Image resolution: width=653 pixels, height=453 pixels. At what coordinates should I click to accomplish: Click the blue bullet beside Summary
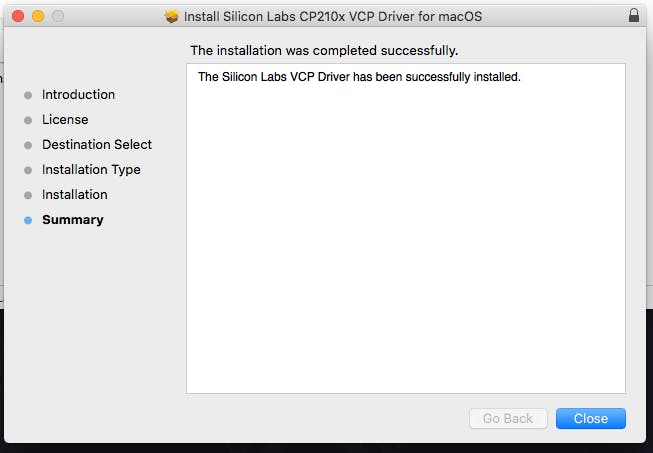click(28, 221)
